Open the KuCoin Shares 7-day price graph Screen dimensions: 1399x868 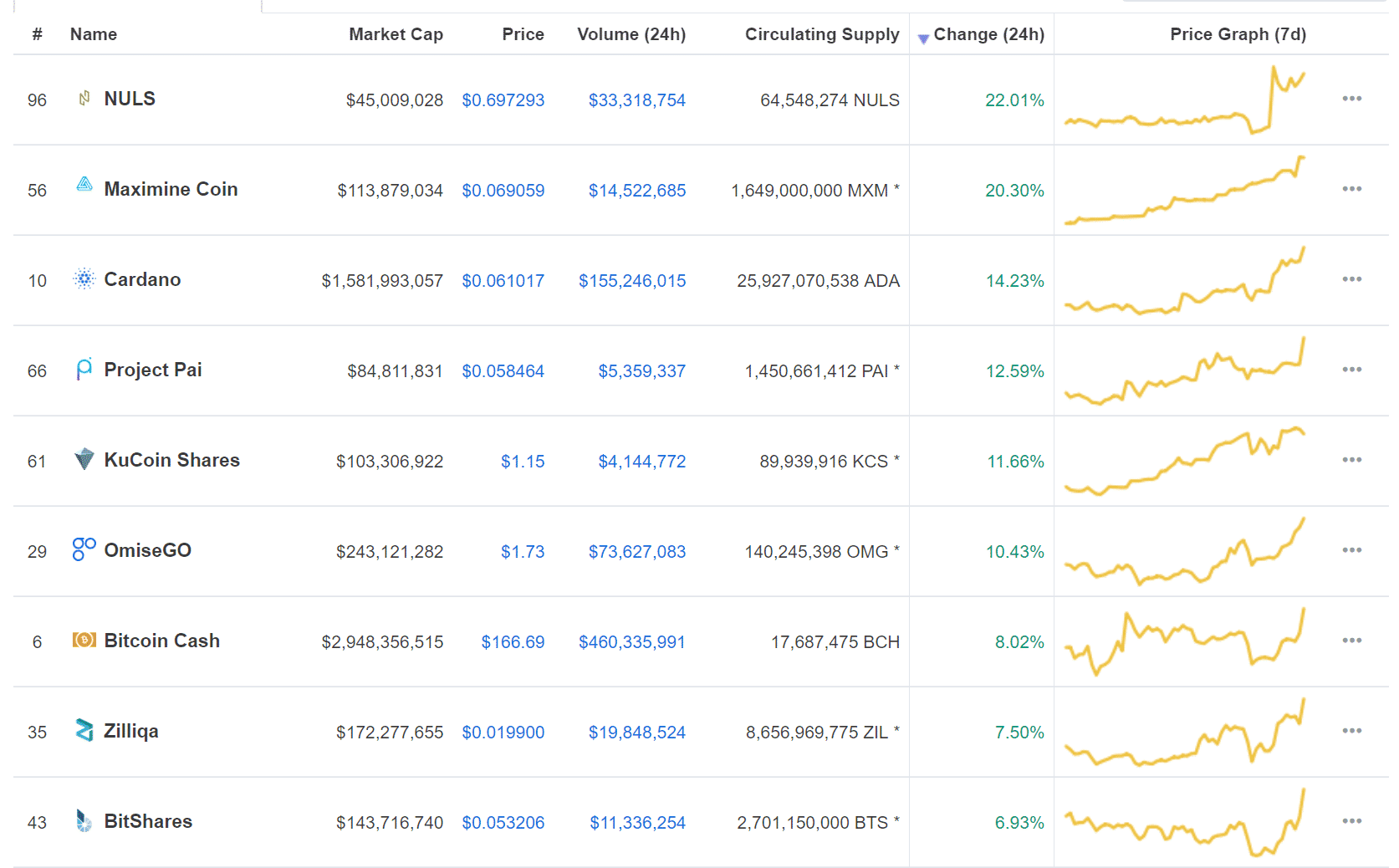1184,461
